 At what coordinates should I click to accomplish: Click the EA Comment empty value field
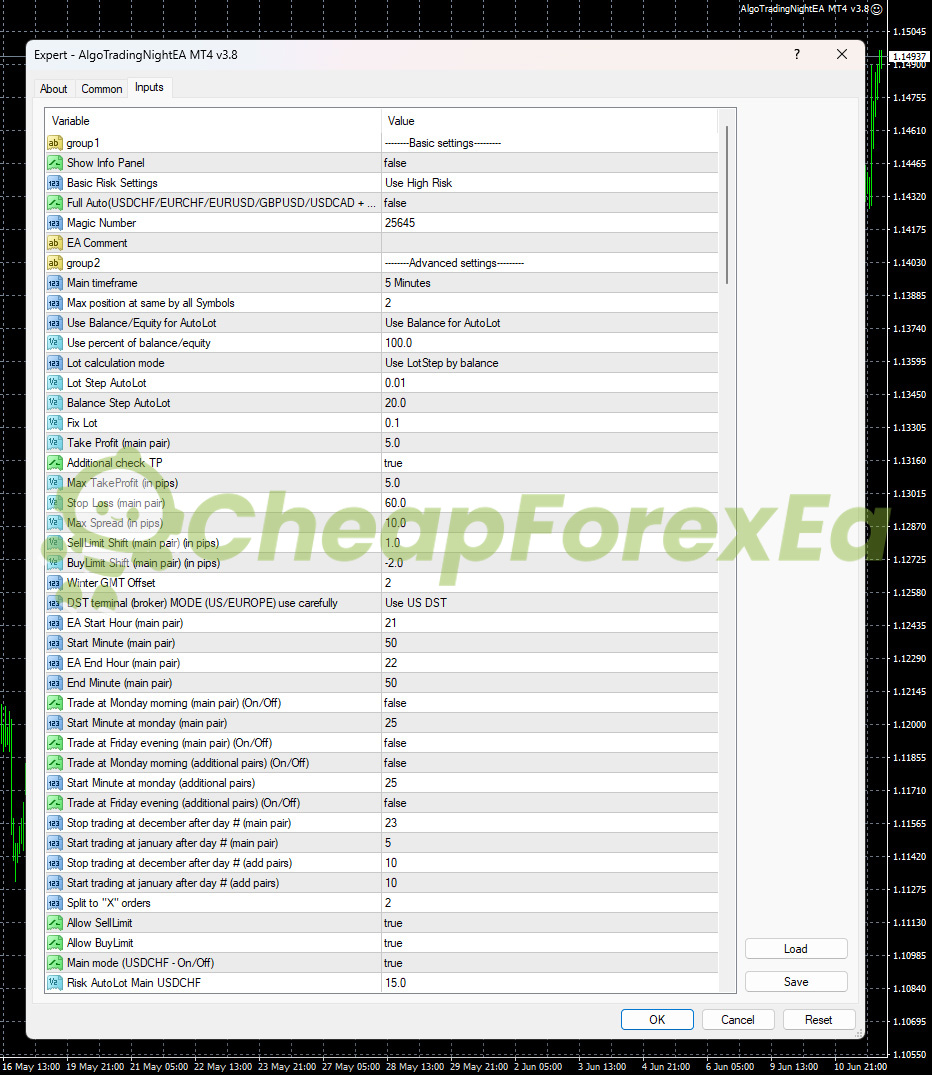click(x=549, y=243)
